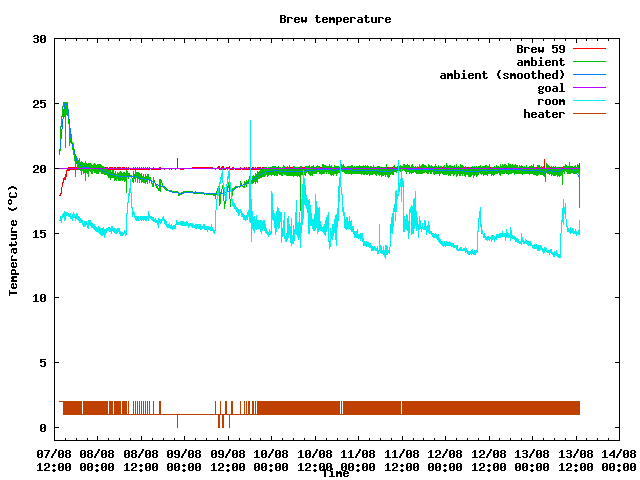This screenshot has width=640, height=480.
Task: Click the y-axis value 25
Action: (40, 104)
